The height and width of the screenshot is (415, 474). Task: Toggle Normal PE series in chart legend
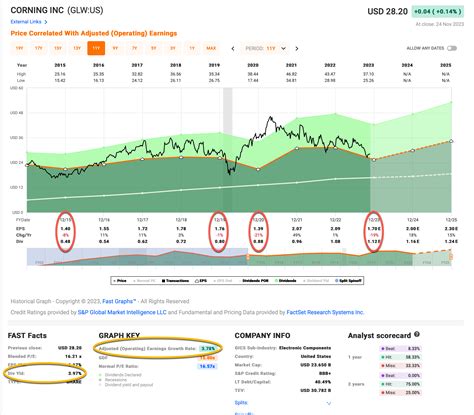point(145,281)
